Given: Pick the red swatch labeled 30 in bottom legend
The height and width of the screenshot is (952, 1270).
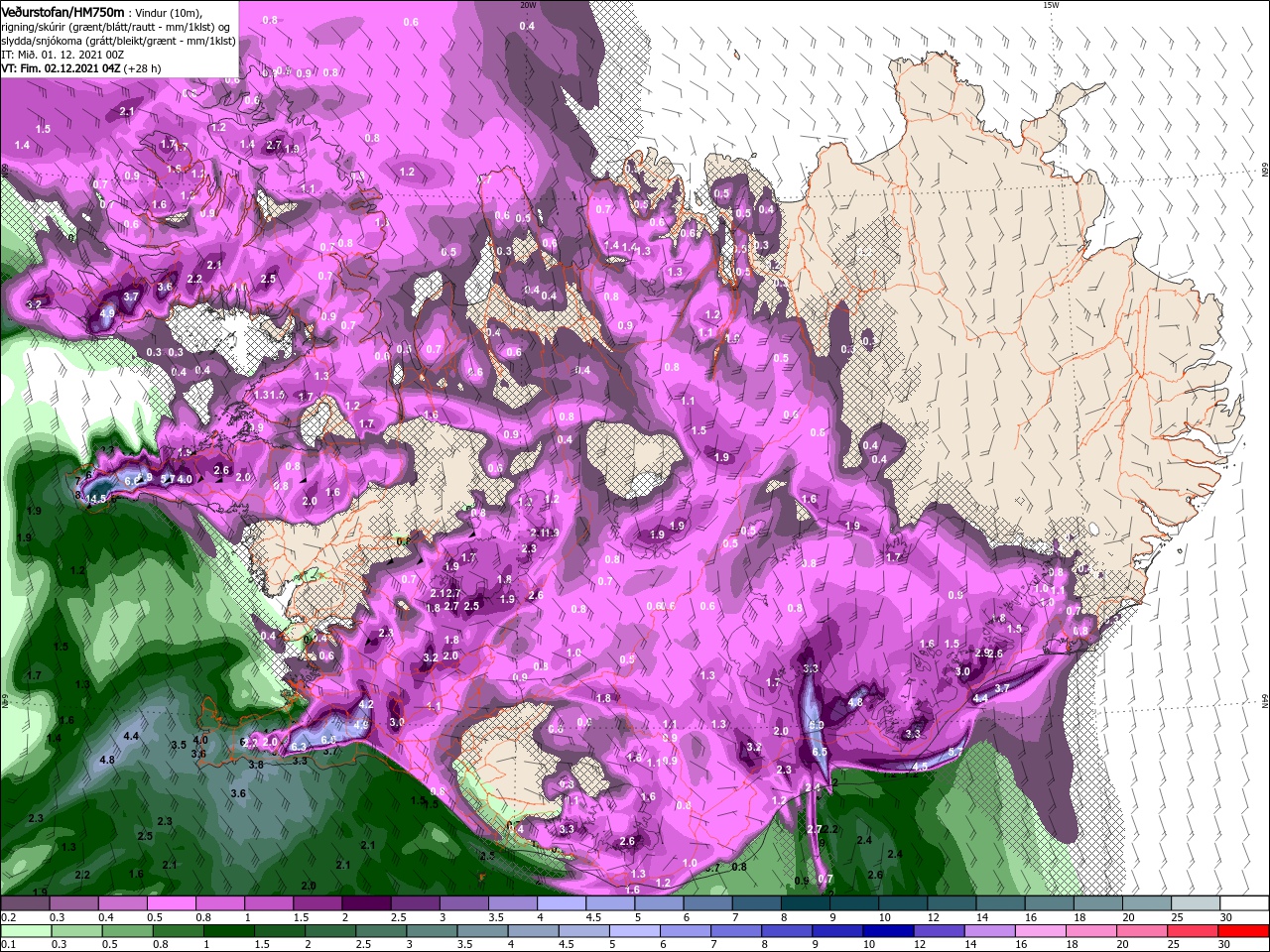Looking at the screenshot, I should tap(1243, 931).
